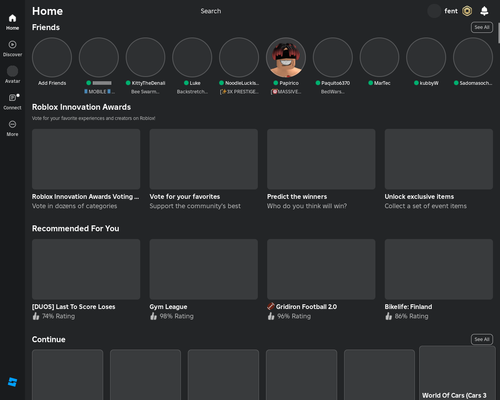Click See All for Continue
Screen dimensions: 500x400
click(482, 339)
